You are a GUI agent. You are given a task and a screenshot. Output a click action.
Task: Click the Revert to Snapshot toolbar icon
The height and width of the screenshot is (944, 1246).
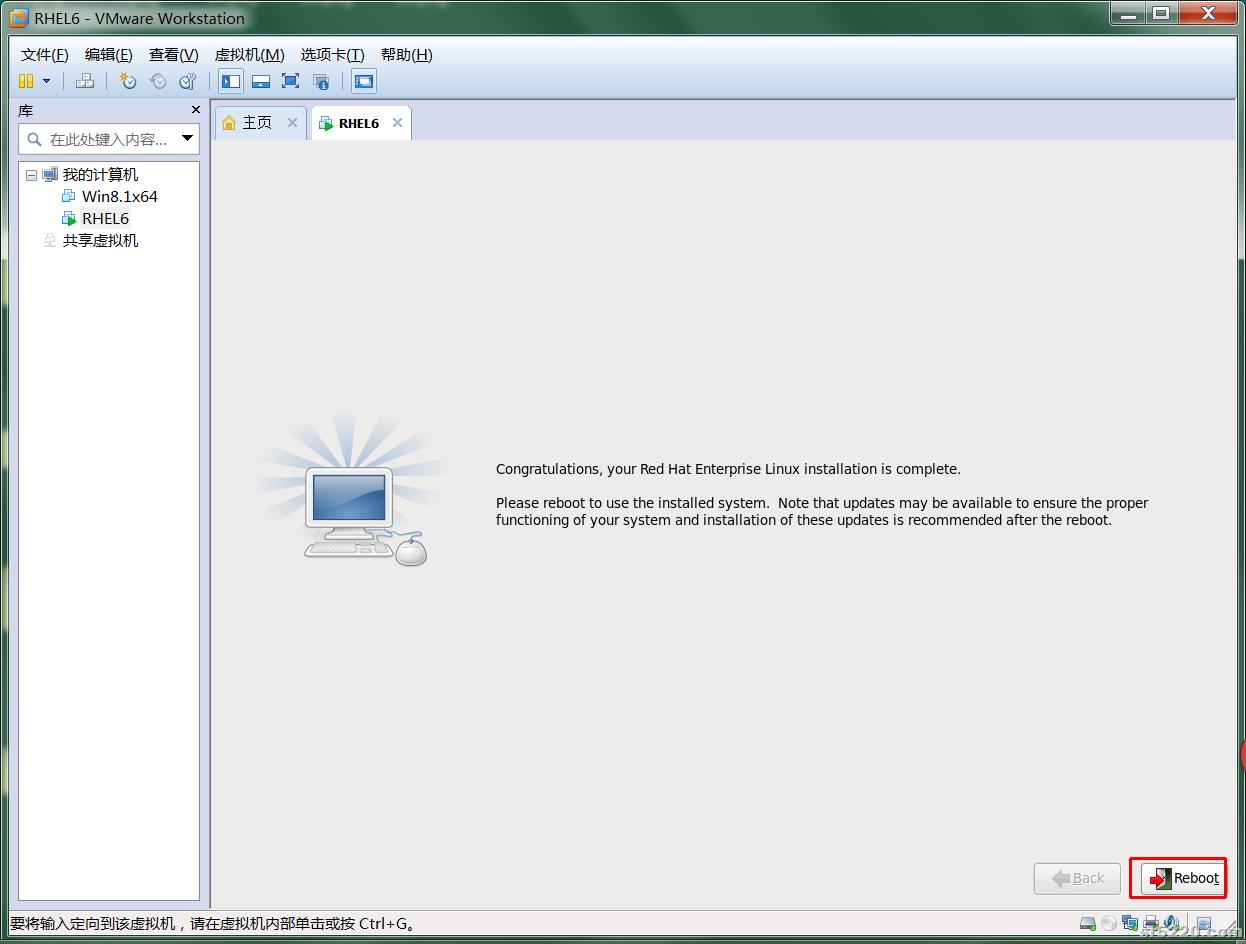coord(158,81)
